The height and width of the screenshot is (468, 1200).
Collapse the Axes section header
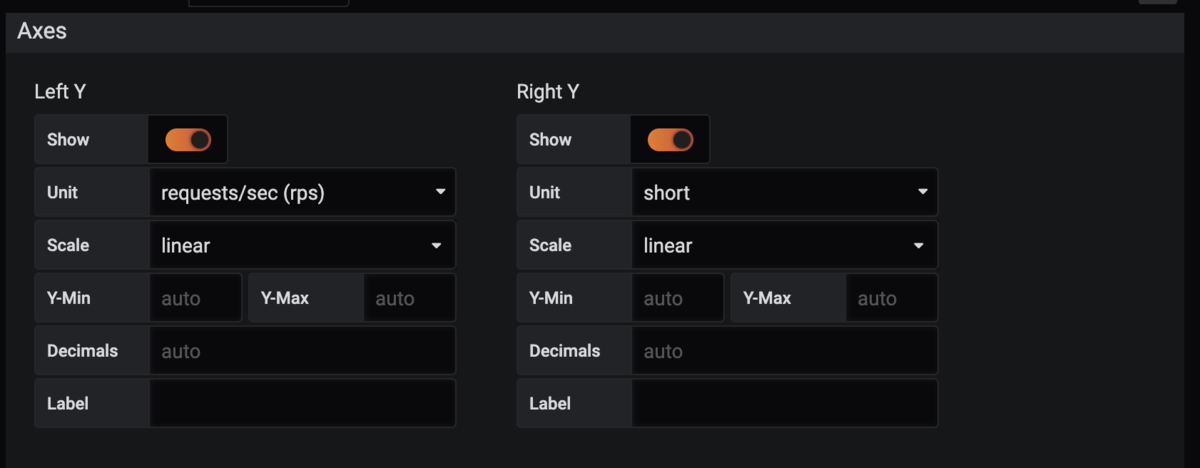coord(42,31)
